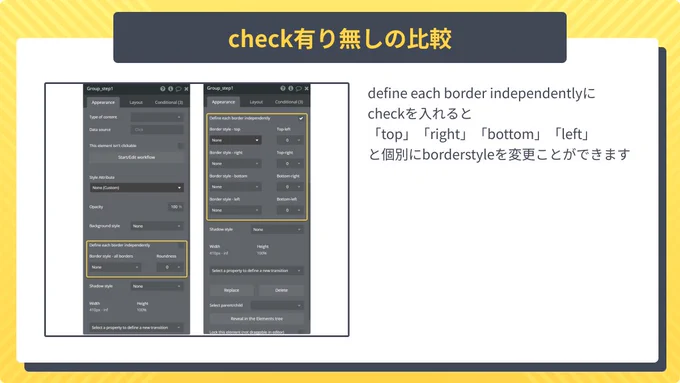The width and height of the screenshot is (680, 383).
Task: Open the Style Attribute None (Custom) dropdown
Action: tap(137, 188)
